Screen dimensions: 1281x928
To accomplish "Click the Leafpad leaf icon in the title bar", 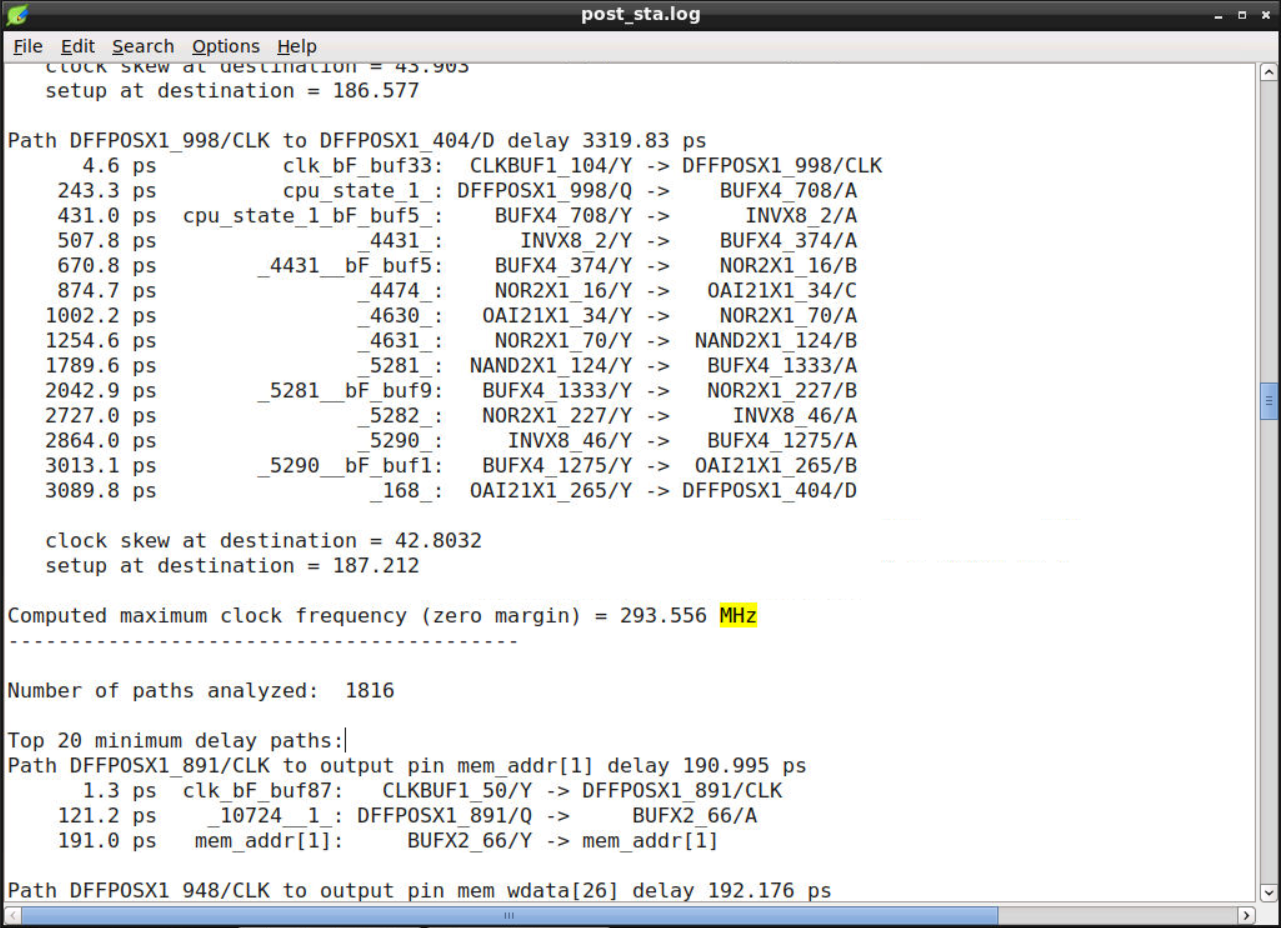I will pos(18,14).
